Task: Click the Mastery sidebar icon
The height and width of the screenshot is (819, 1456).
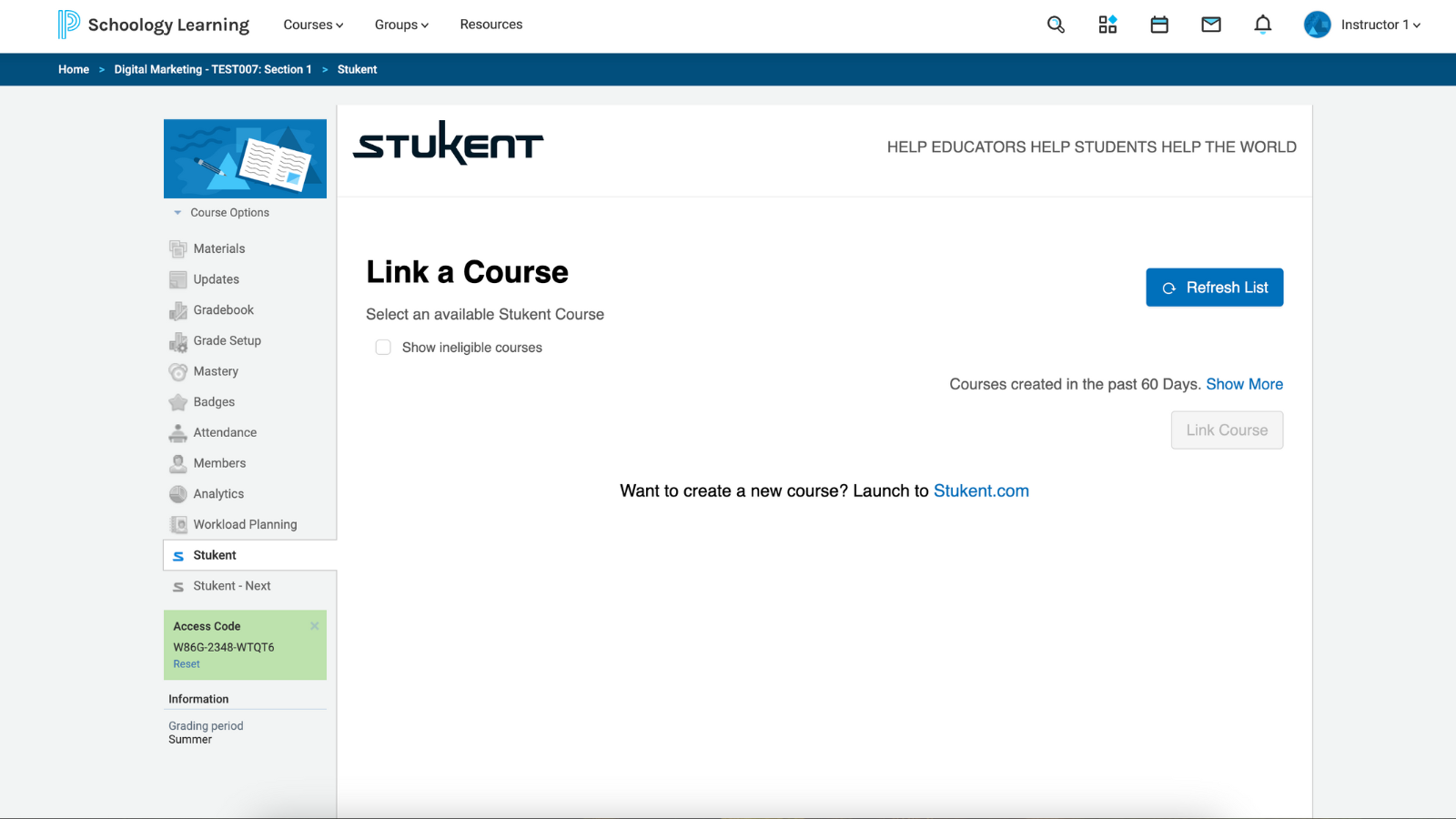Action: pyautogui.click(x=178, y=371)
